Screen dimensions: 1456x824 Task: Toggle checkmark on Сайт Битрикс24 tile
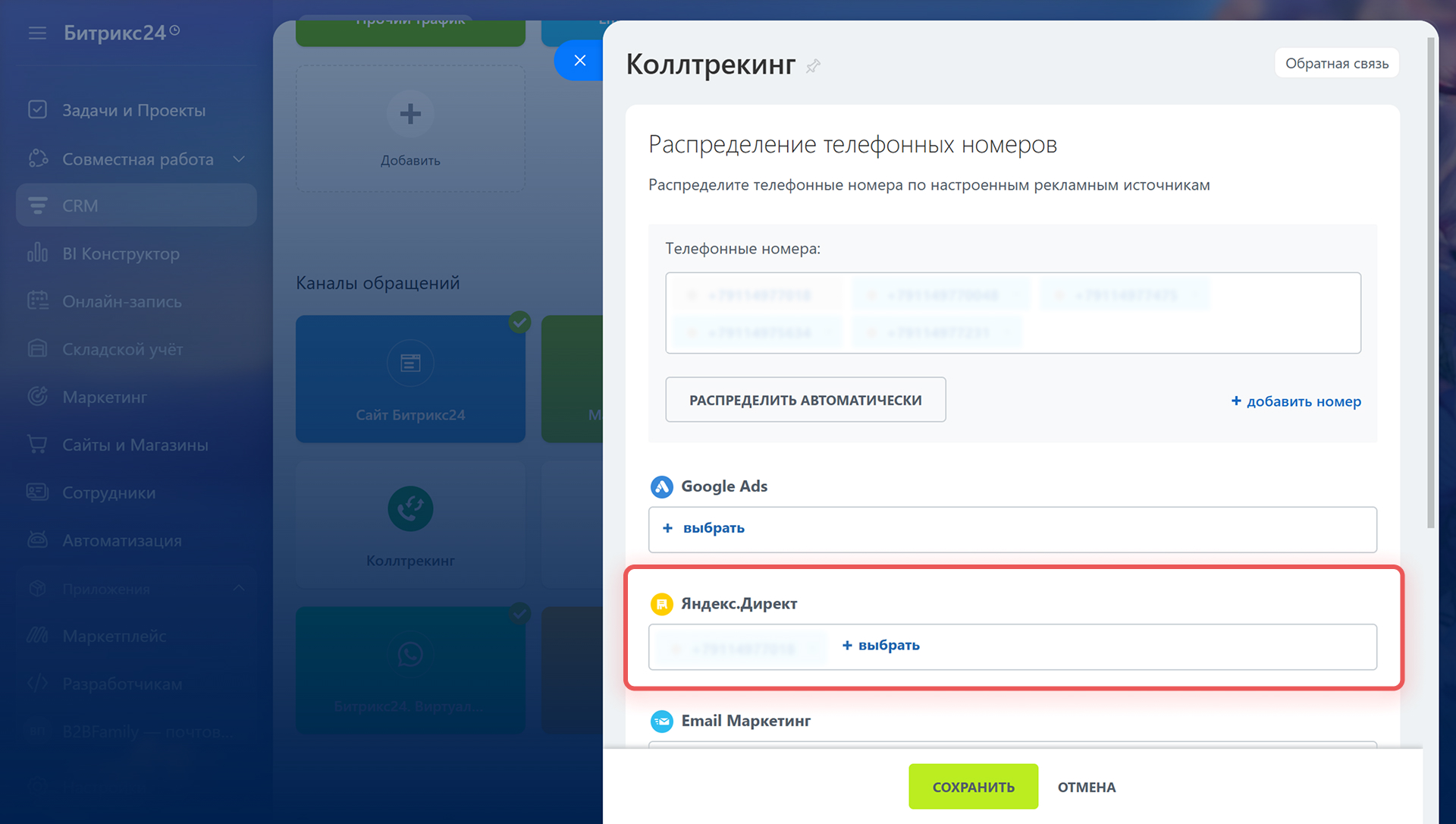coord(519,322)
